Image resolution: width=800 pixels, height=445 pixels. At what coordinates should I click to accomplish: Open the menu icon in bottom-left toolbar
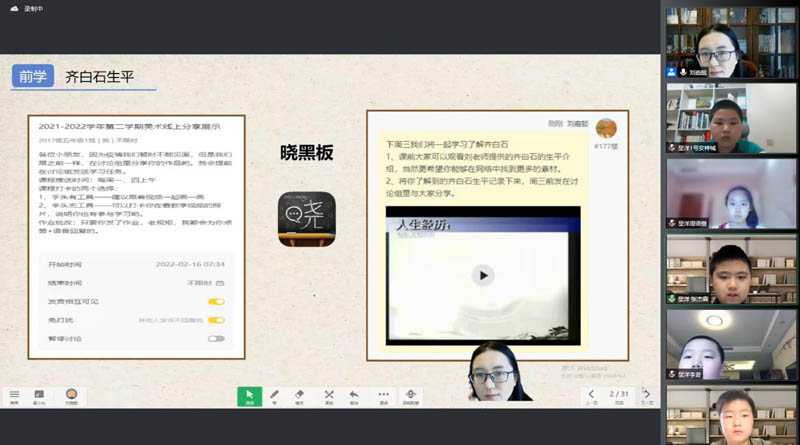coord(14,396)
